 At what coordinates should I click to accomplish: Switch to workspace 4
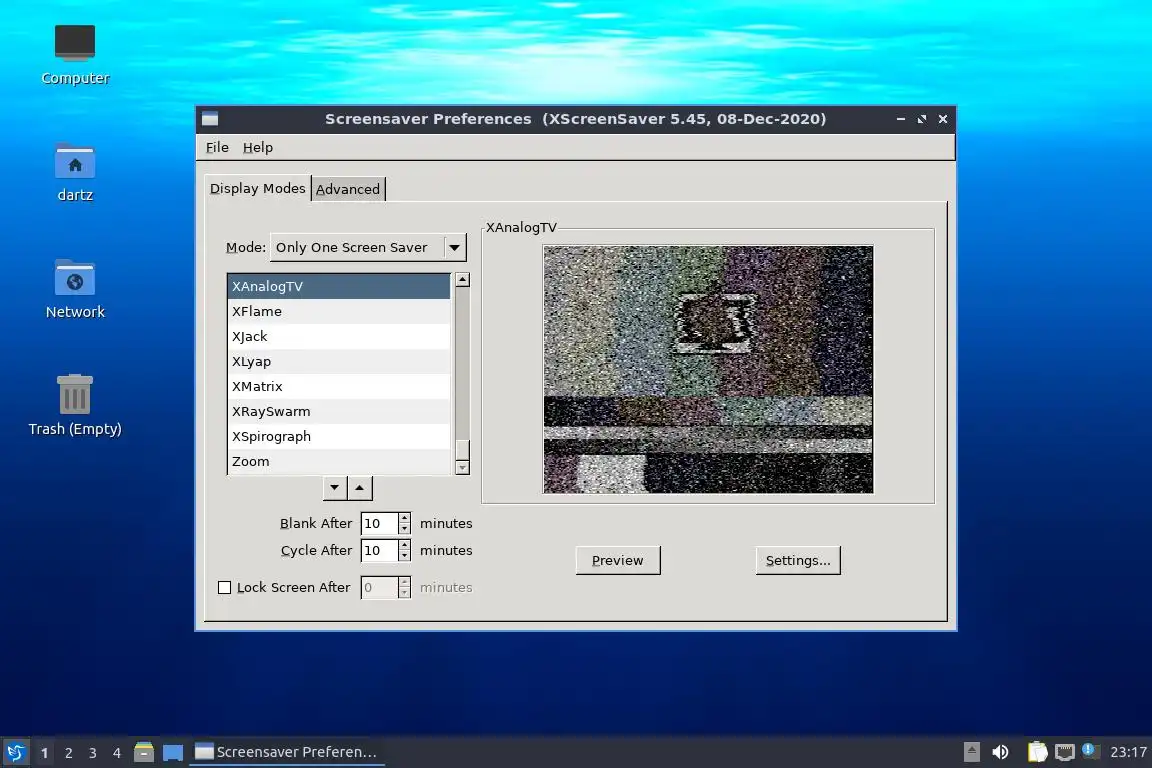(x=117, y=753)
